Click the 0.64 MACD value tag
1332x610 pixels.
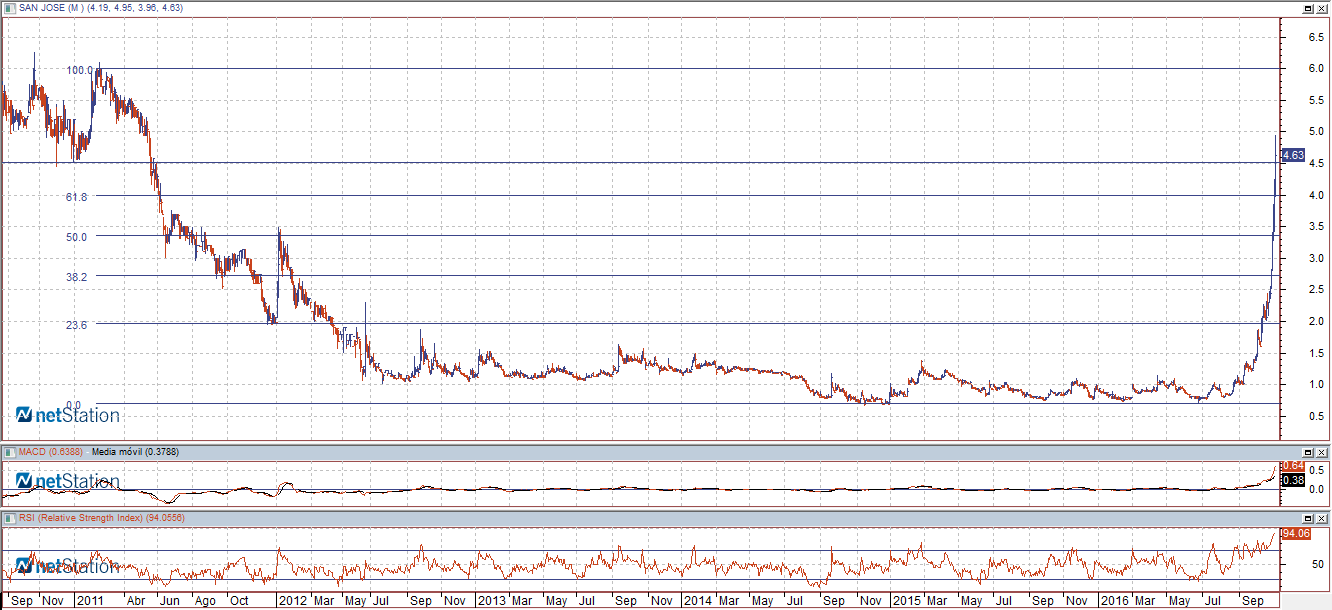[x=1293, y=466]
